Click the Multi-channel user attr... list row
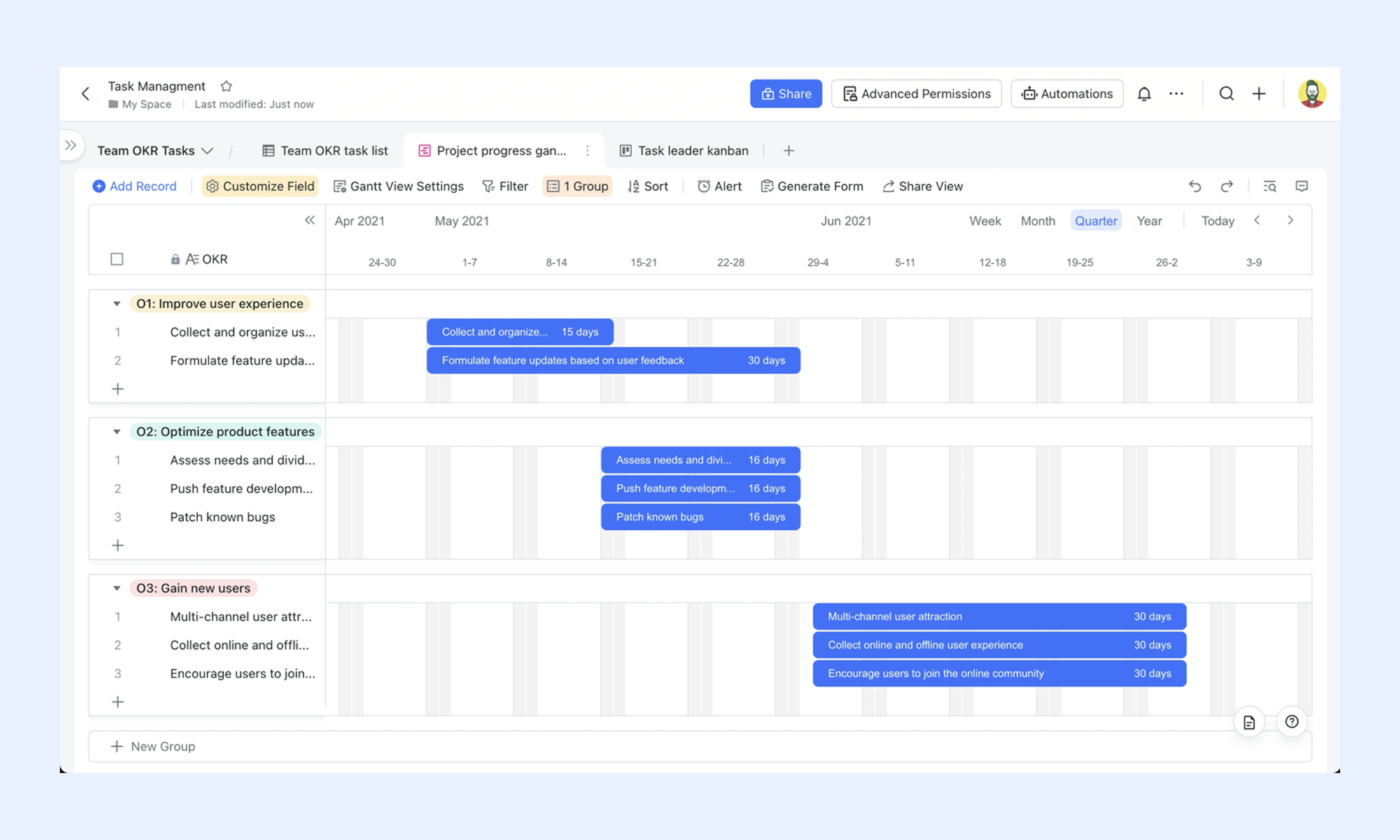This screenshot has height=840, width=1400. click(x=207, y=617)
